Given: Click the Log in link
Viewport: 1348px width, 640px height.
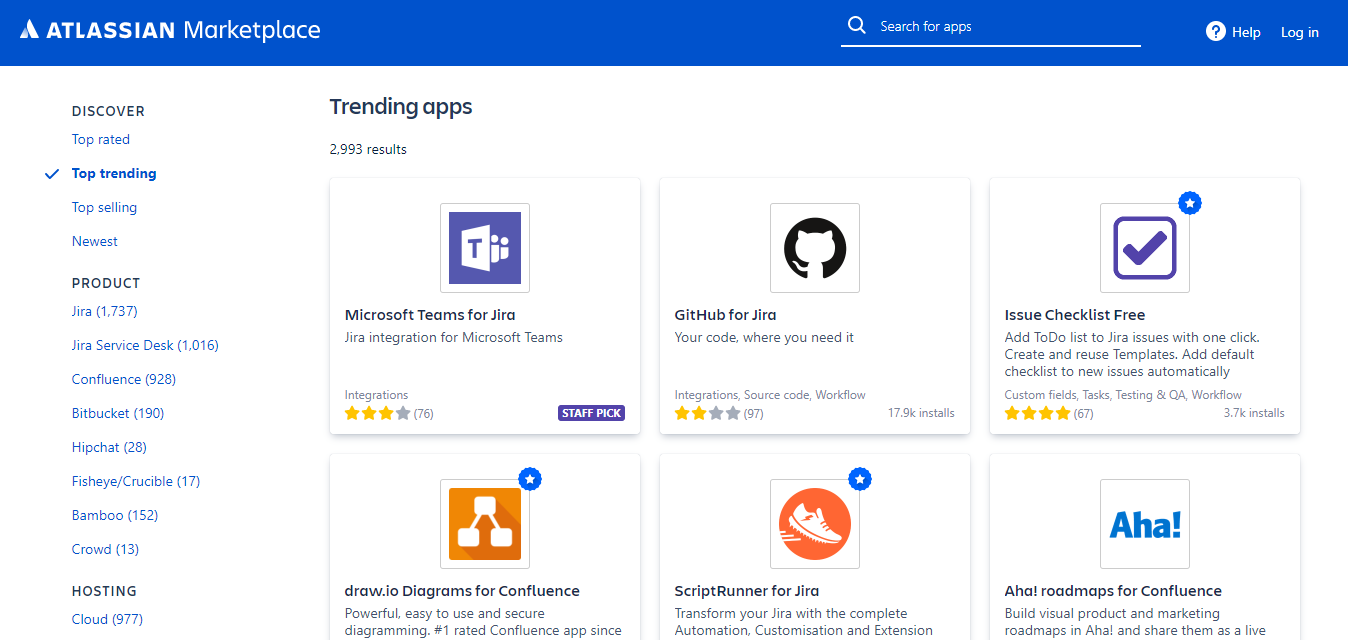Looking at the screenshot, I should coord(1299,31).
